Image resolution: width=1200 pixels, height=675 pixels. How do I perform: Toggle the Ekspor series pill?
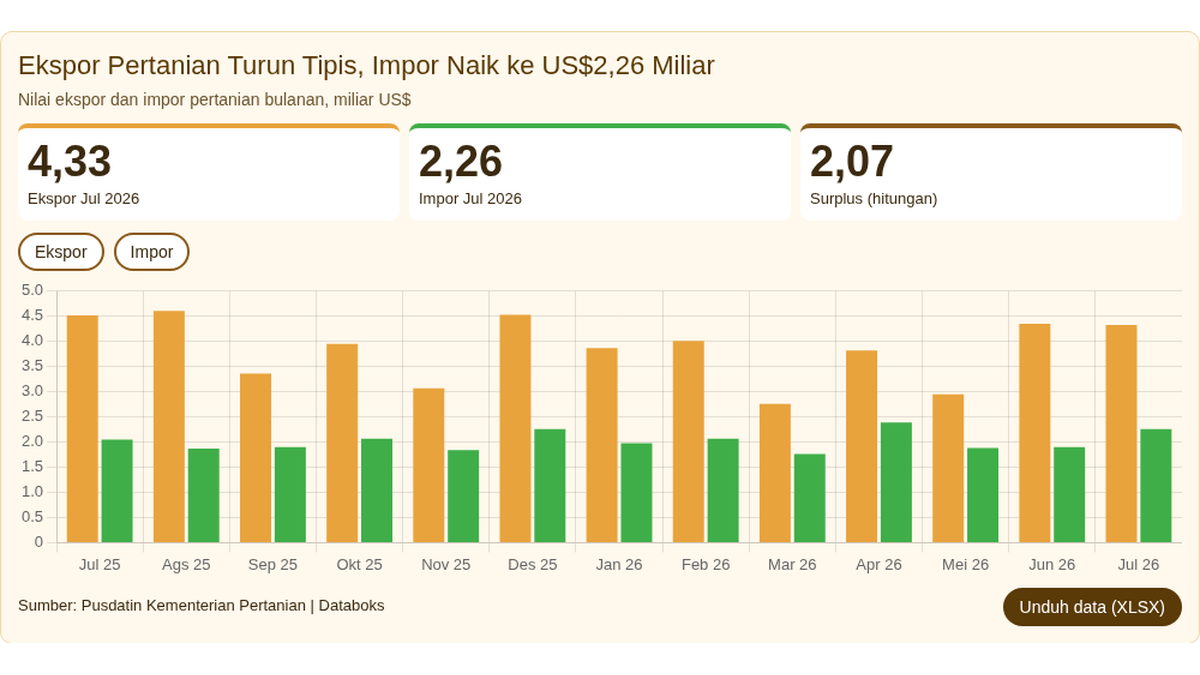(x=61, y=252)
